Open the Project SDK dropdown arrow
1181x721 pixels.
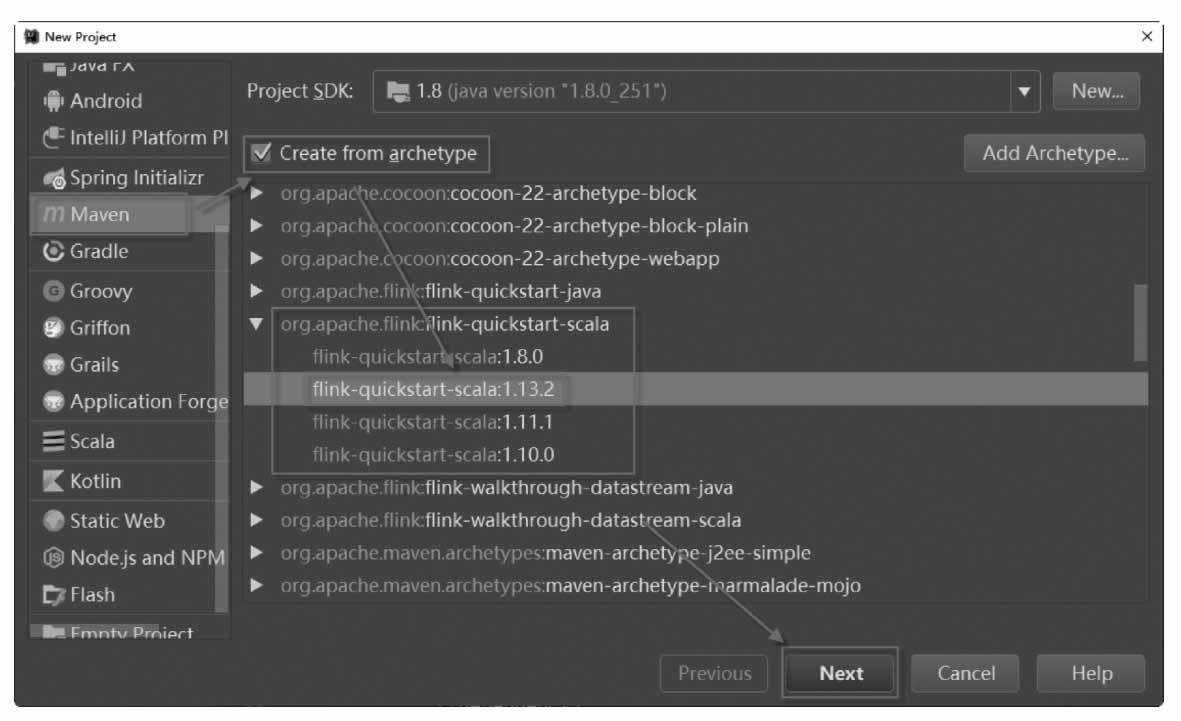[x=1024, y=91]
